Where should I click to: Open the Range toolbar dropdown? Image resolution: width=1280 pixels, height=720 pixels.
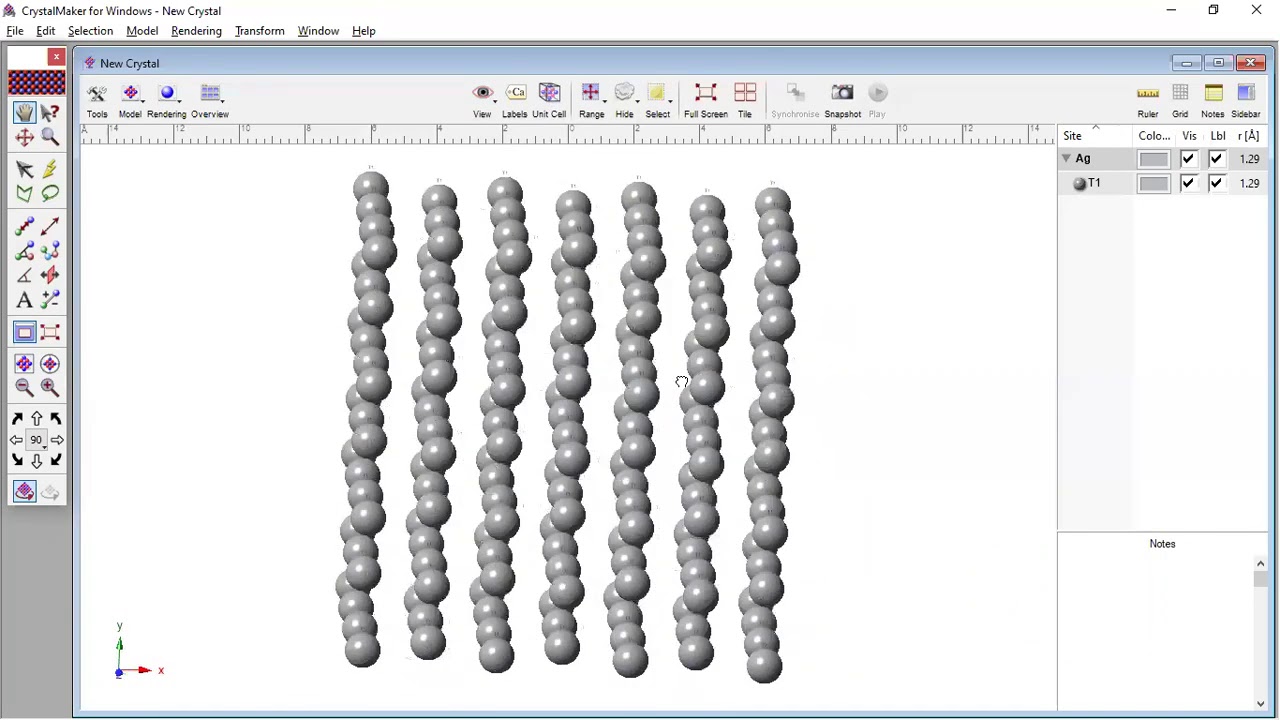(x=591, y=101)
